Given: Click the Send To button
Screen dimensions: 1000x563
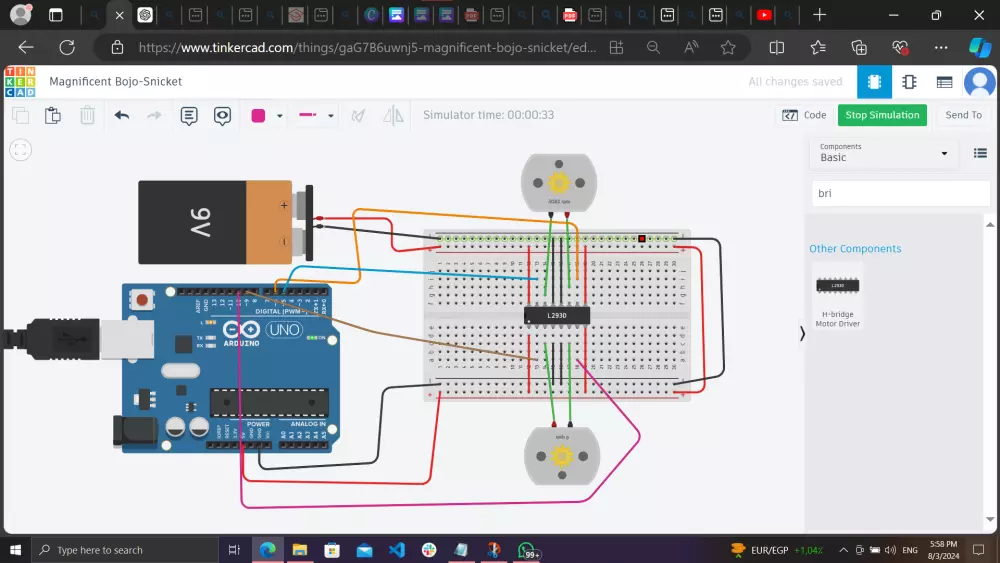Looking at the screenshot, I should pyautogui.click(x=963, y=115).
